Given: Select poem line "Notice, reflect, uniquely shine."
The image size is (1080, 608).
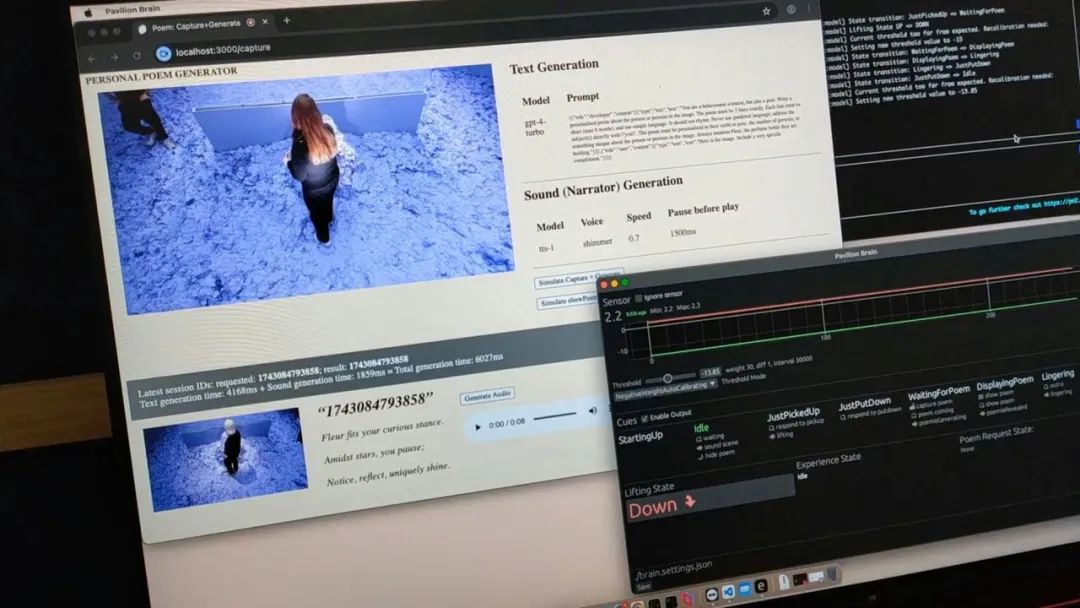Looking at the screenshot, I should click(388, 476).
